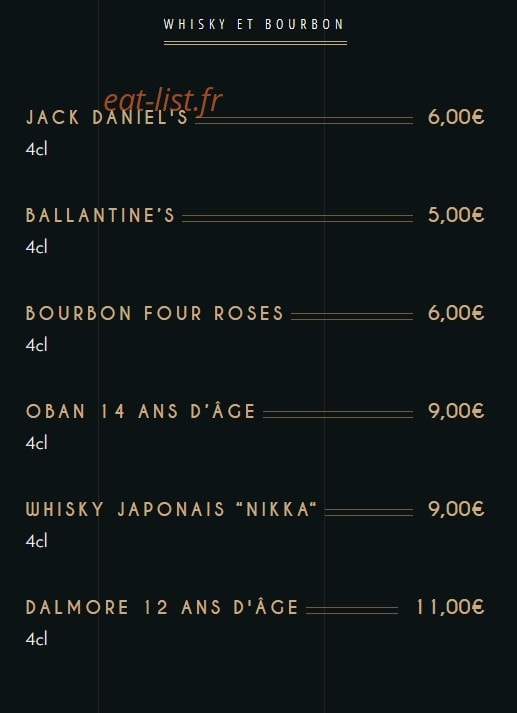Image resolution: width=517 pixels, height=713 pixels.
Task: Click the 4cl label under Ballantine's
Action: pos(36,247)
